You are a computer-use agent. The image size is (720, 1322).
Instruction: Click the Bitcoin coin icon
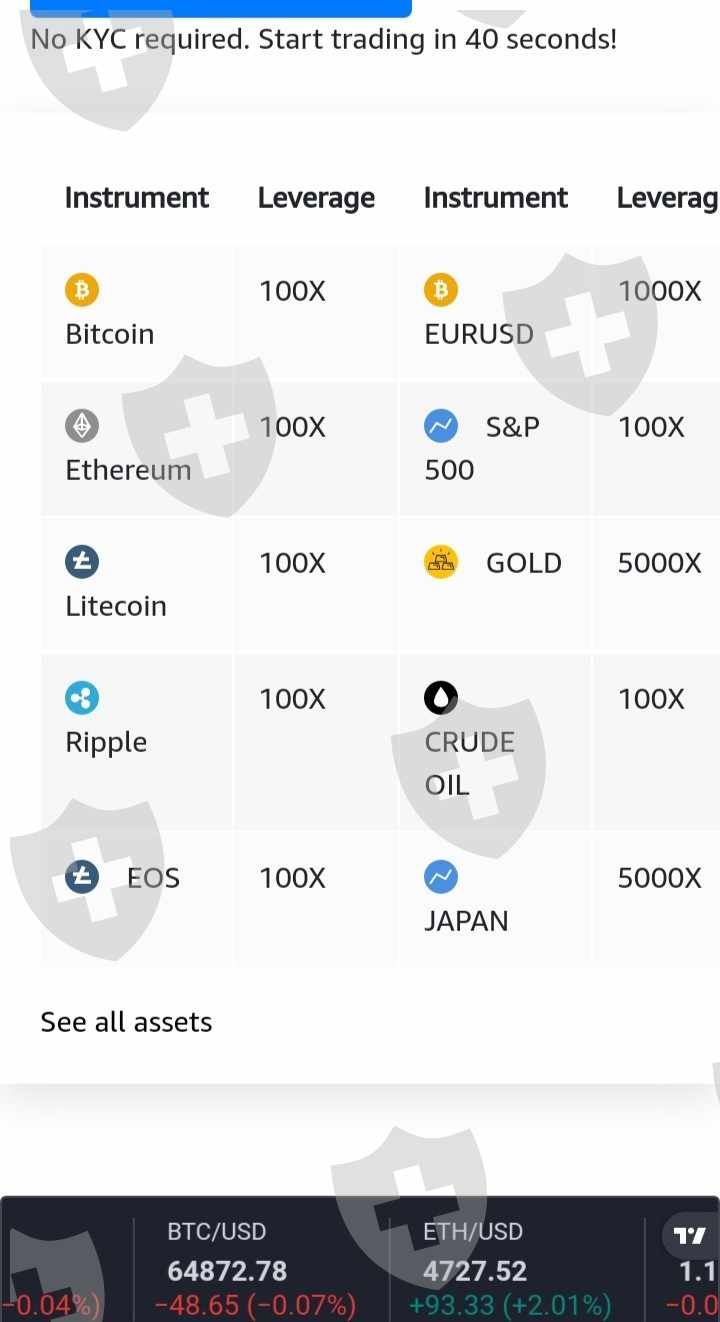coord(82,291)
